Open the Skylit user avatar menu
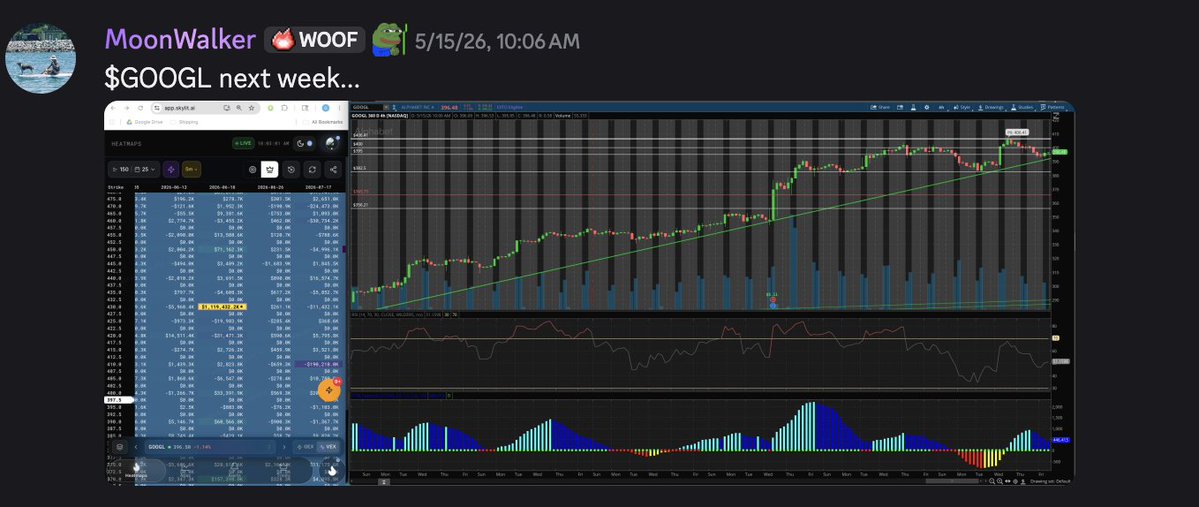The height and width of the screenshot is (507, 1199). (332, 143)
